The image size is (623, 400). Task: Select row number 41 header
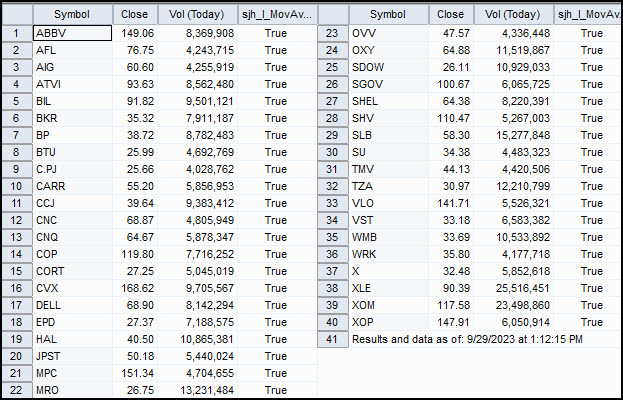click(x=333, y=339)
